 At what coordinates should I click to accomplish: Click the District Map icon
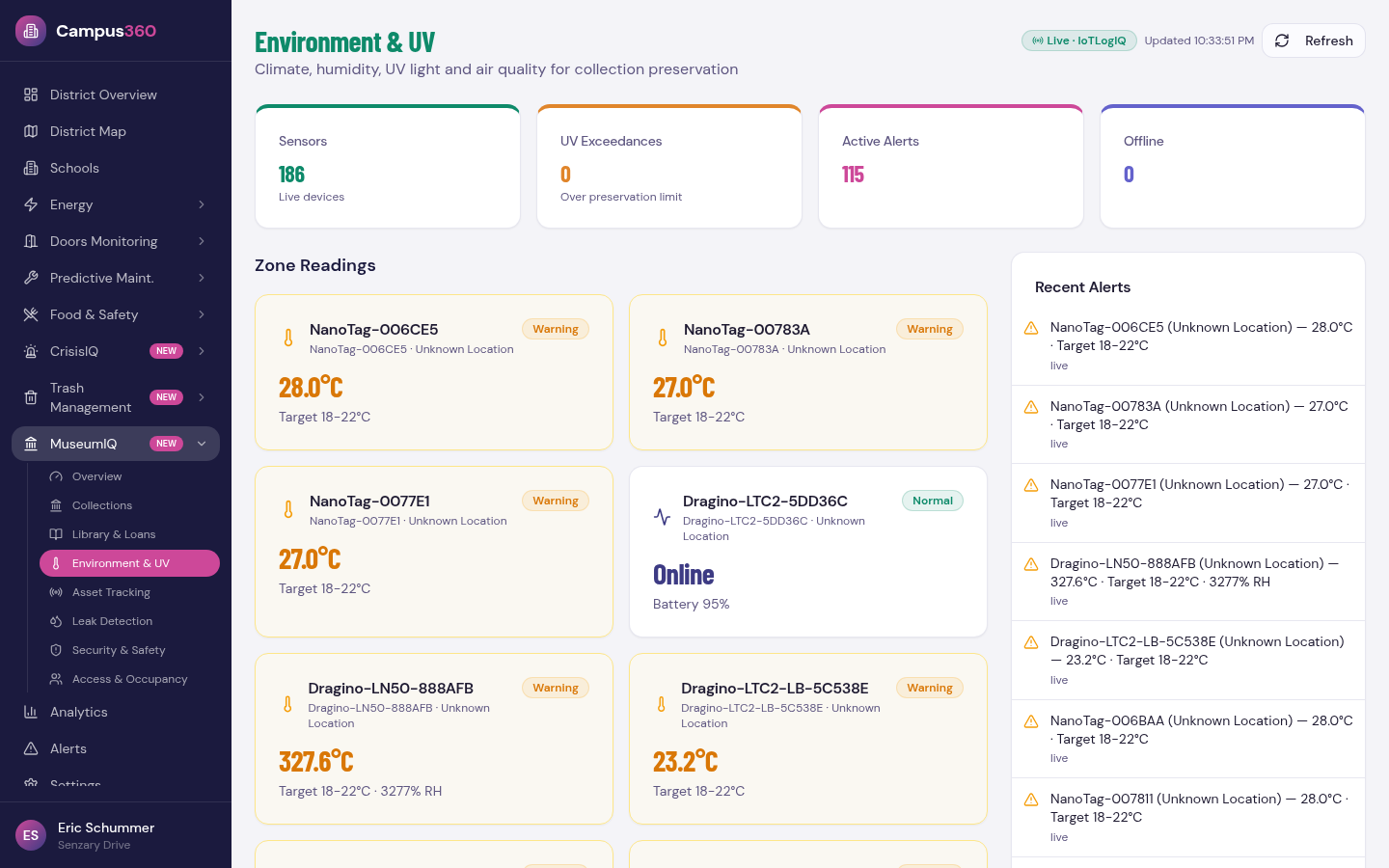click(31, 131)
